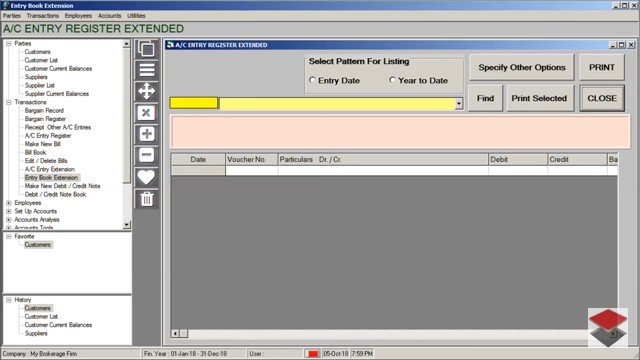Viewport: 640px width, 360px height.
Task: Open the yellow combo box dropdown arrow
Action: [x=459, y=104]
